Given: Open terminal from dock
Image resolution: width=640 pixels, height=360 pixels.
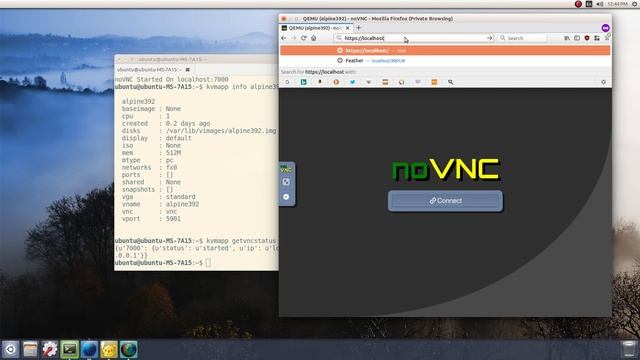Looking at the screenshot, I should 69,349.
